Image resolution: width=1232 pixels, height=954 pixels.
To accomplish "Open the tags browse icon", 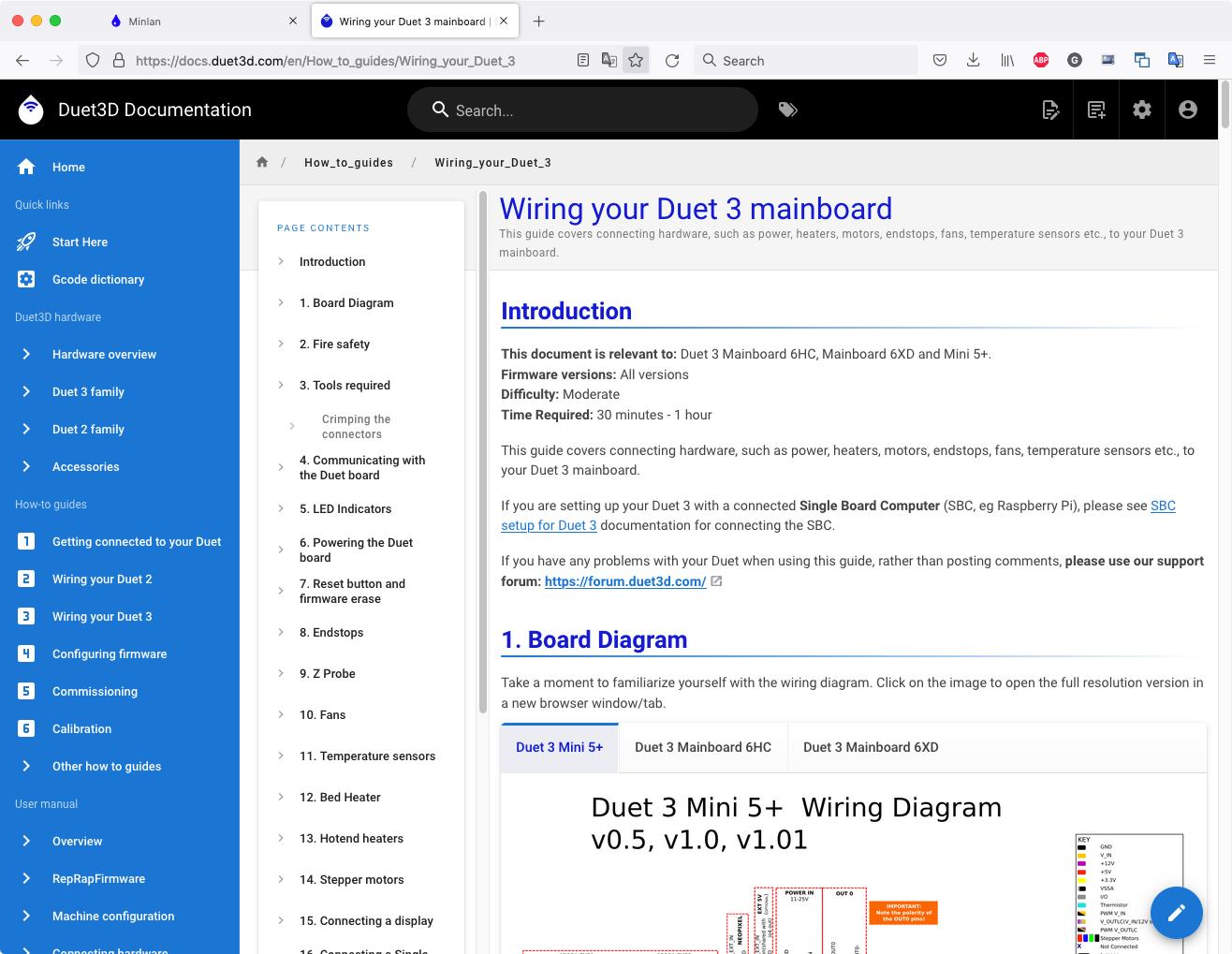I will [788, 110].
